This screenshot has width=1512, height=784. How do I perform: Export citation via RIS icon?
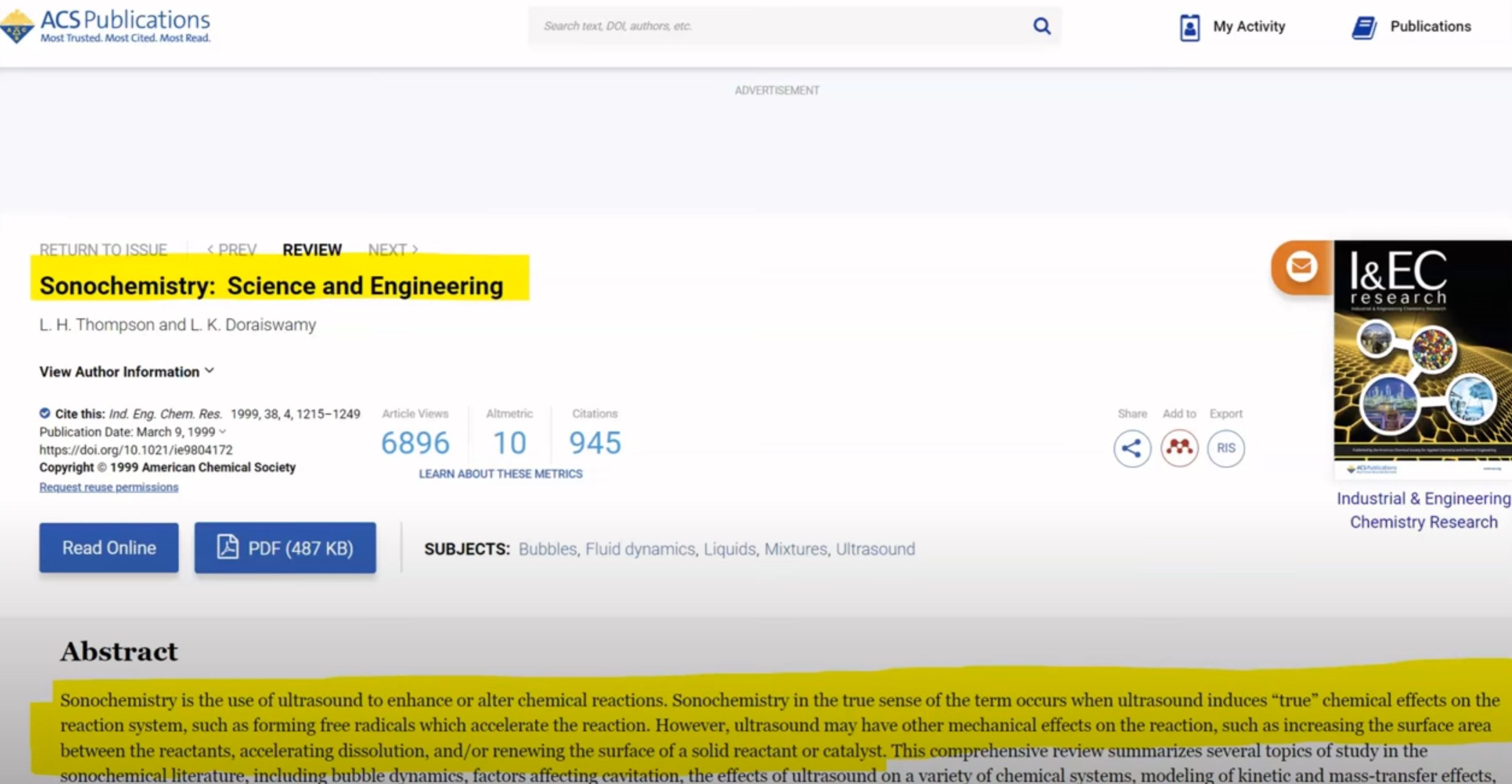coord(1225,449)
